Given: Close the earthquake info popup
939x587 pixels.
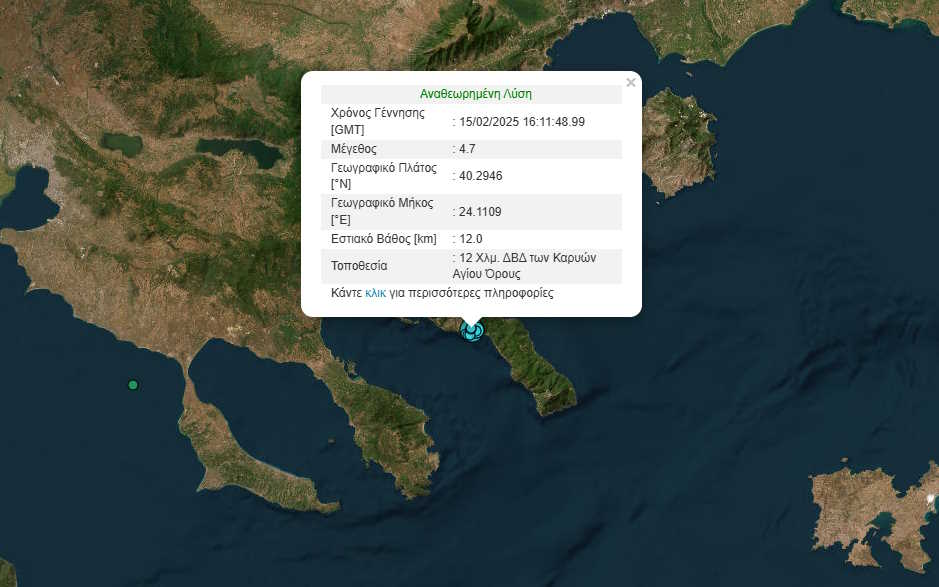Looking at the screenshot, I should tap(630, 83).
